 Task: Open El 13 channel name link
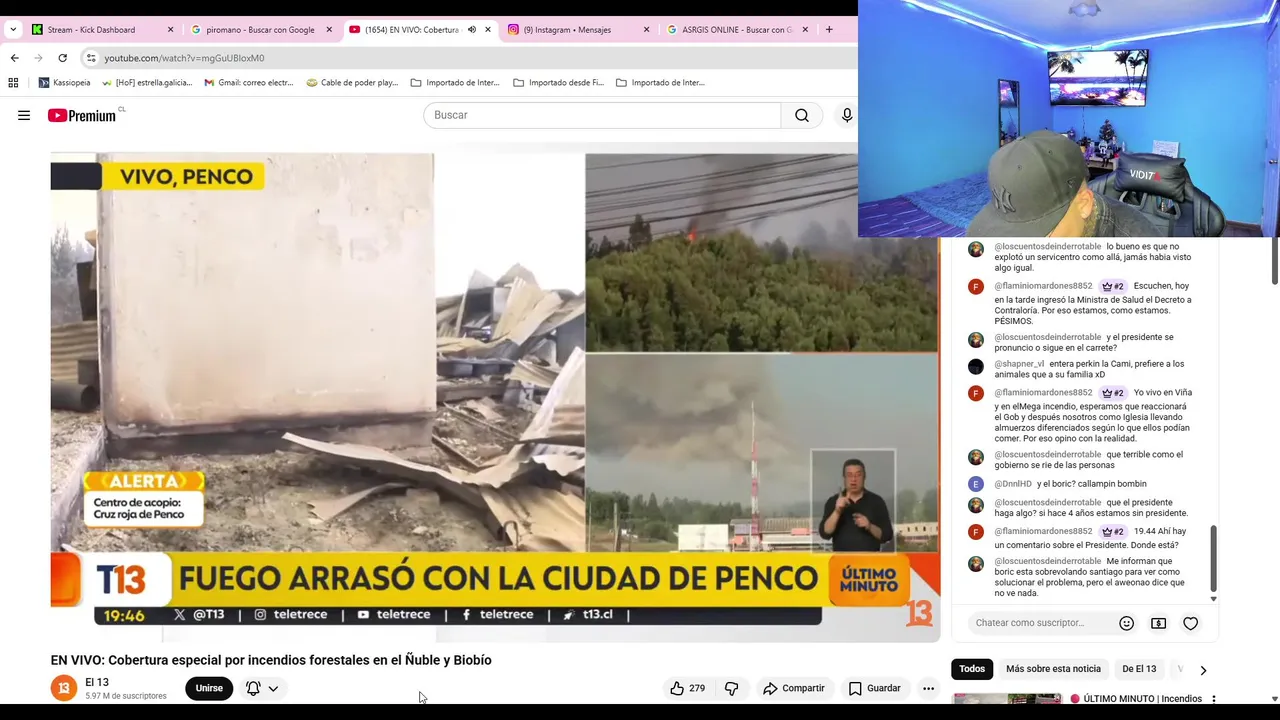(x=97, y=682)
